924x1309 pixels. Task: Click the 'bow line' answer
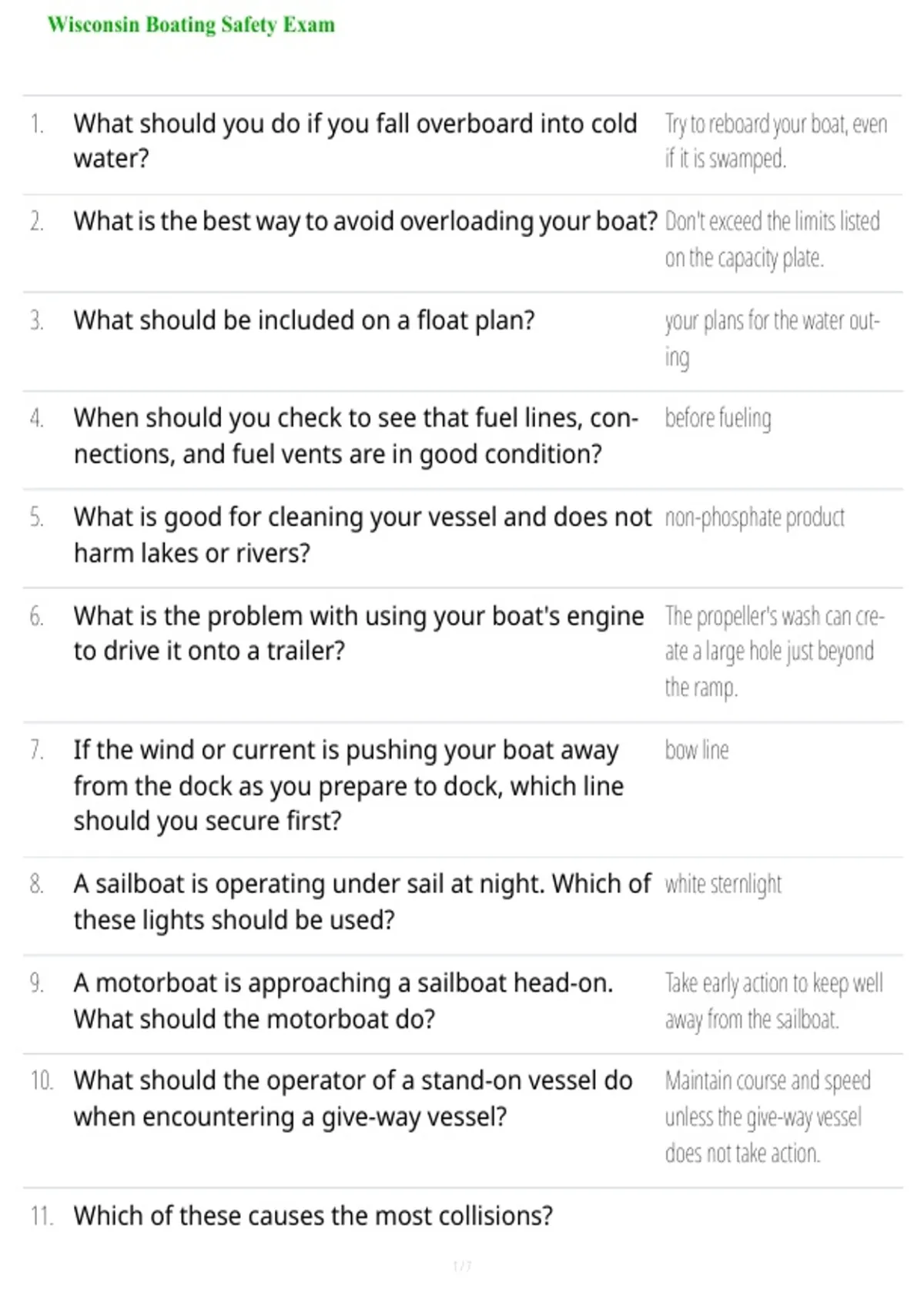point(697,750)
